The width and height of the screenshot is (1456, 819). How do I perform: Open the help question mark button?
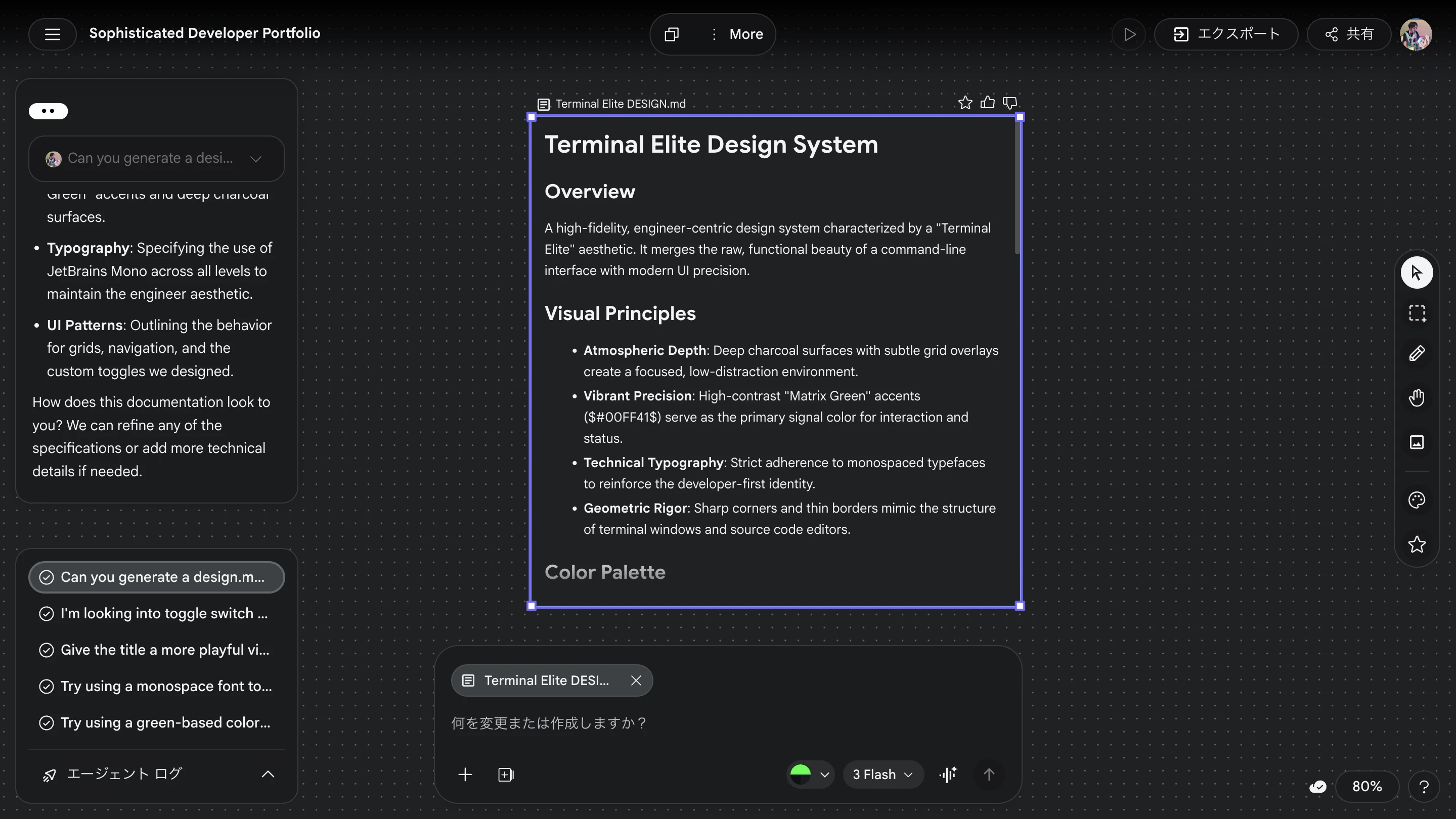(1424, 787)
